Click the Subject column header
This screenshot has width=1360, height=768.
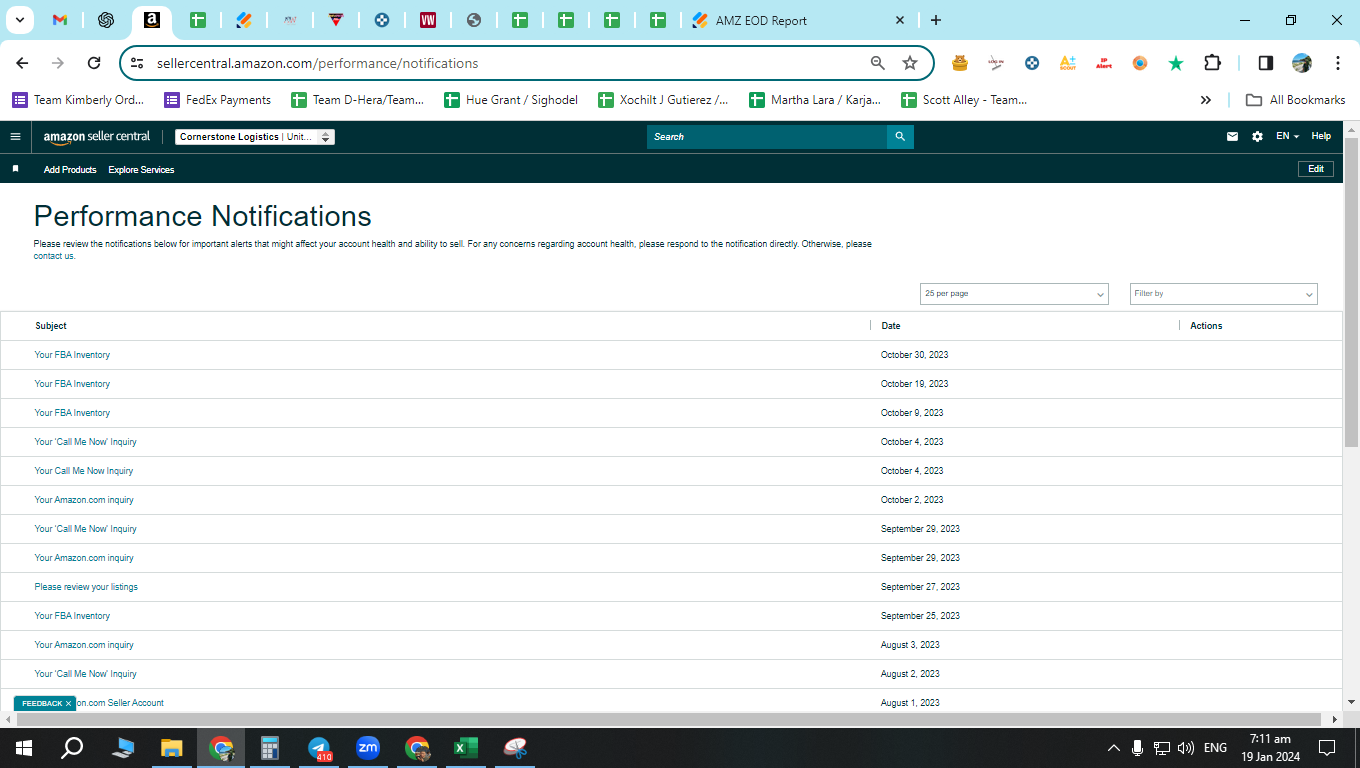point(51,326)
